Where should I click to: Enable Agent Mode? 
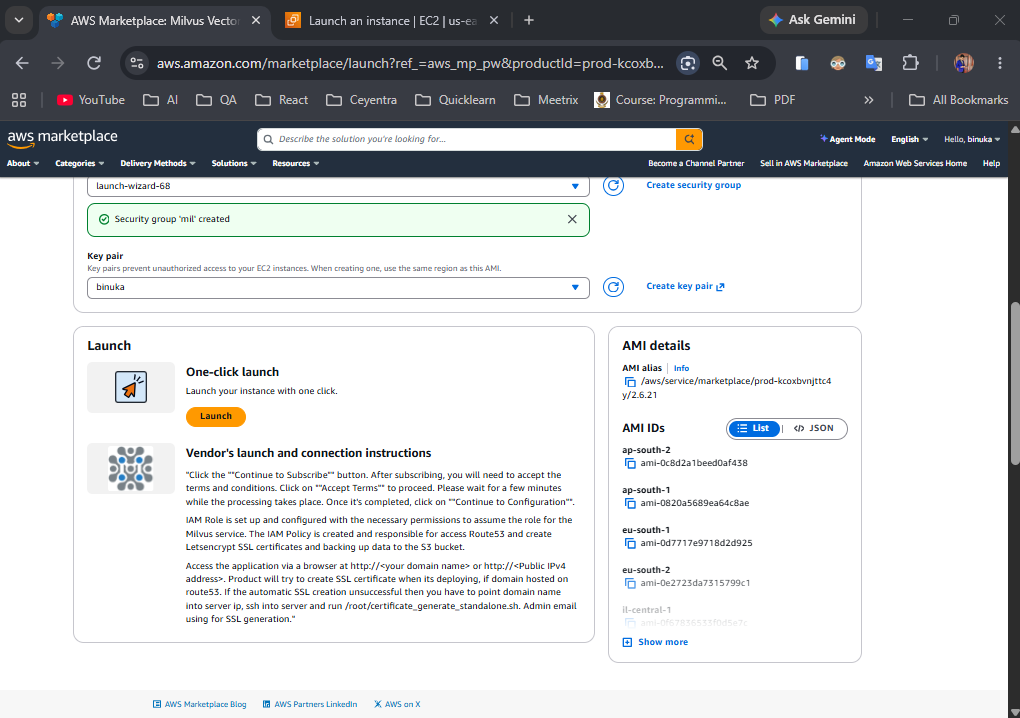pyautogui.click(x=847, y=139)
